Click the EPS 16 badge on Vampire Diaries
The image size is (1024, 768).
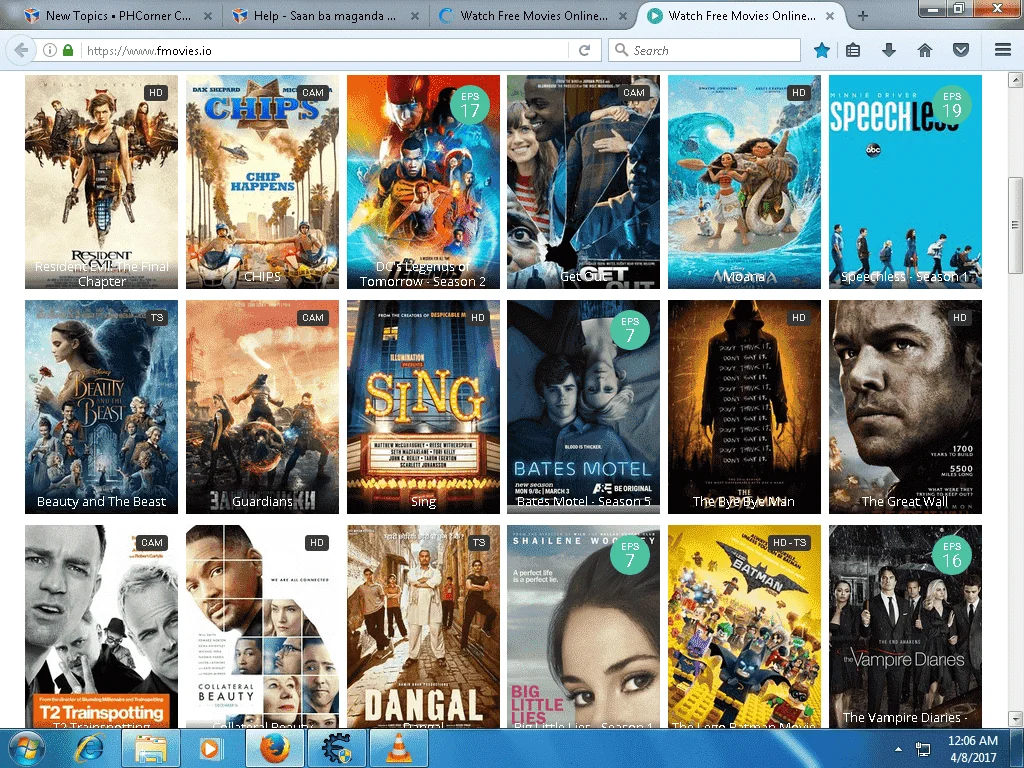pyautogui.click(x=952, y=555)
